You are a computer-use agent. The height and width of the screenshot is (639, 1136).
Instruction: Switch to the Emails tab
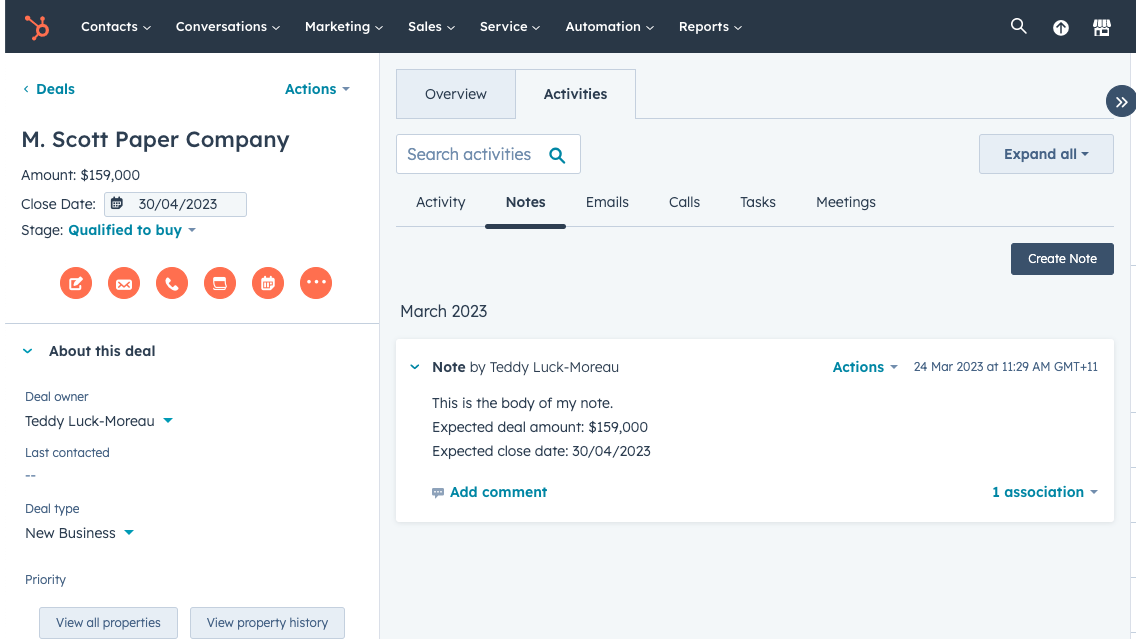click(x=607, y=202)
